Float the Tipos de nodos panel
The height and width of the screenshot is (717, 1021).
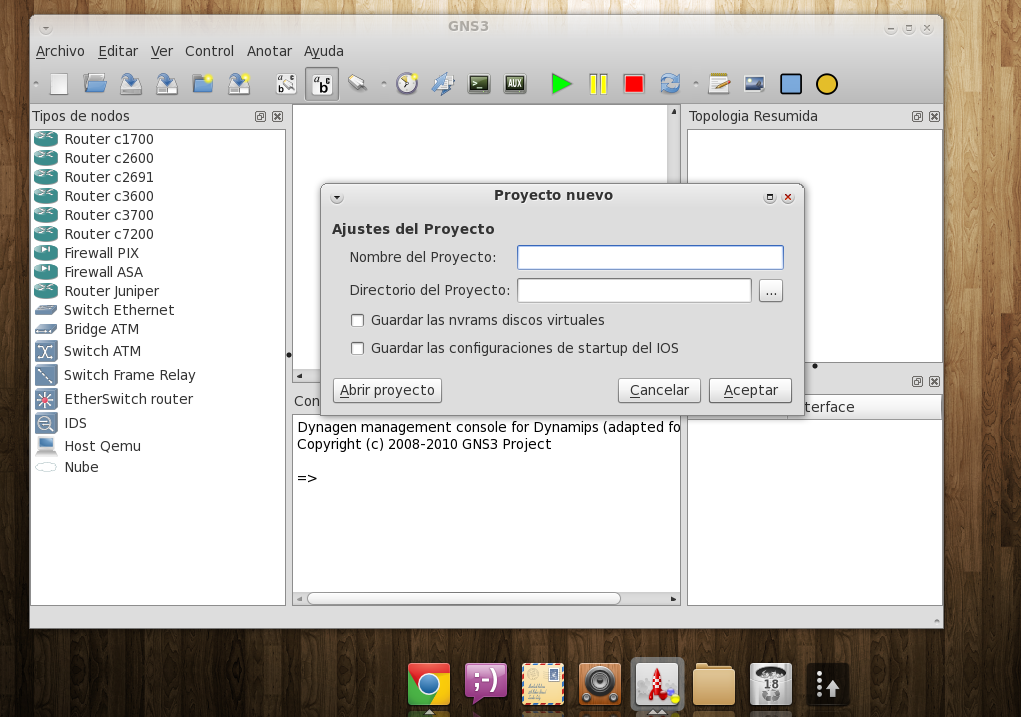coord(260,117)
